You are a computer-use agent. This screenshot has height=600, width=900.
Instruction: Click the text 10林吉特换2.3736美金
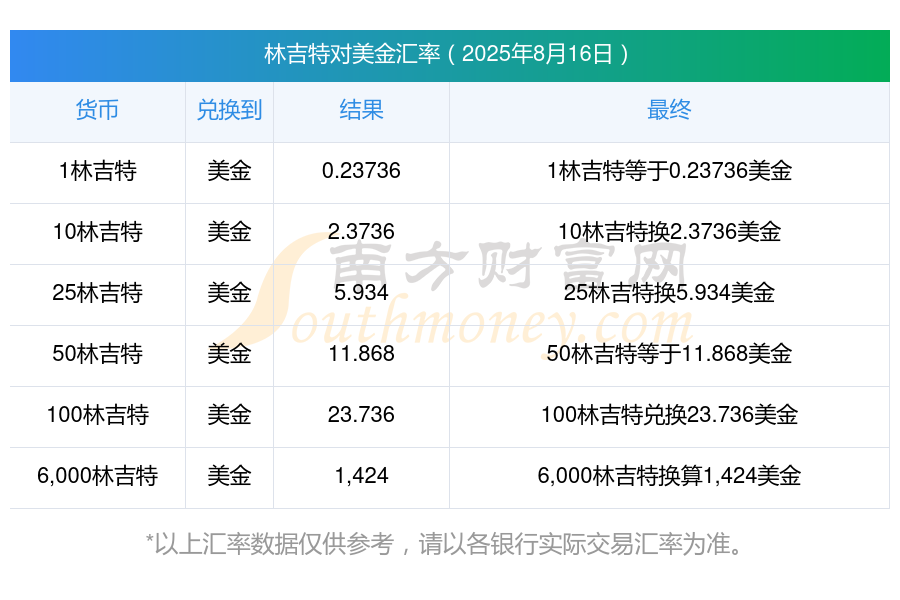pos(669,232)
